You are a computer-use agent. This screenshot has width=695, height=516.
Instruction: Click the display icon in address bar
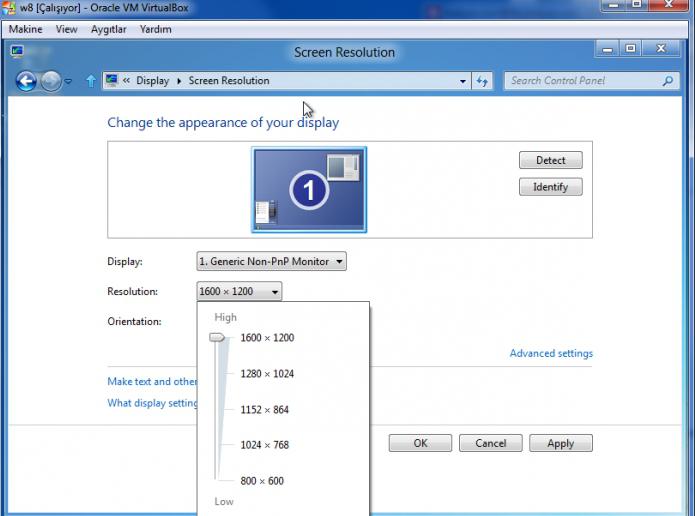pyautogui.click(x=111, y=80)
